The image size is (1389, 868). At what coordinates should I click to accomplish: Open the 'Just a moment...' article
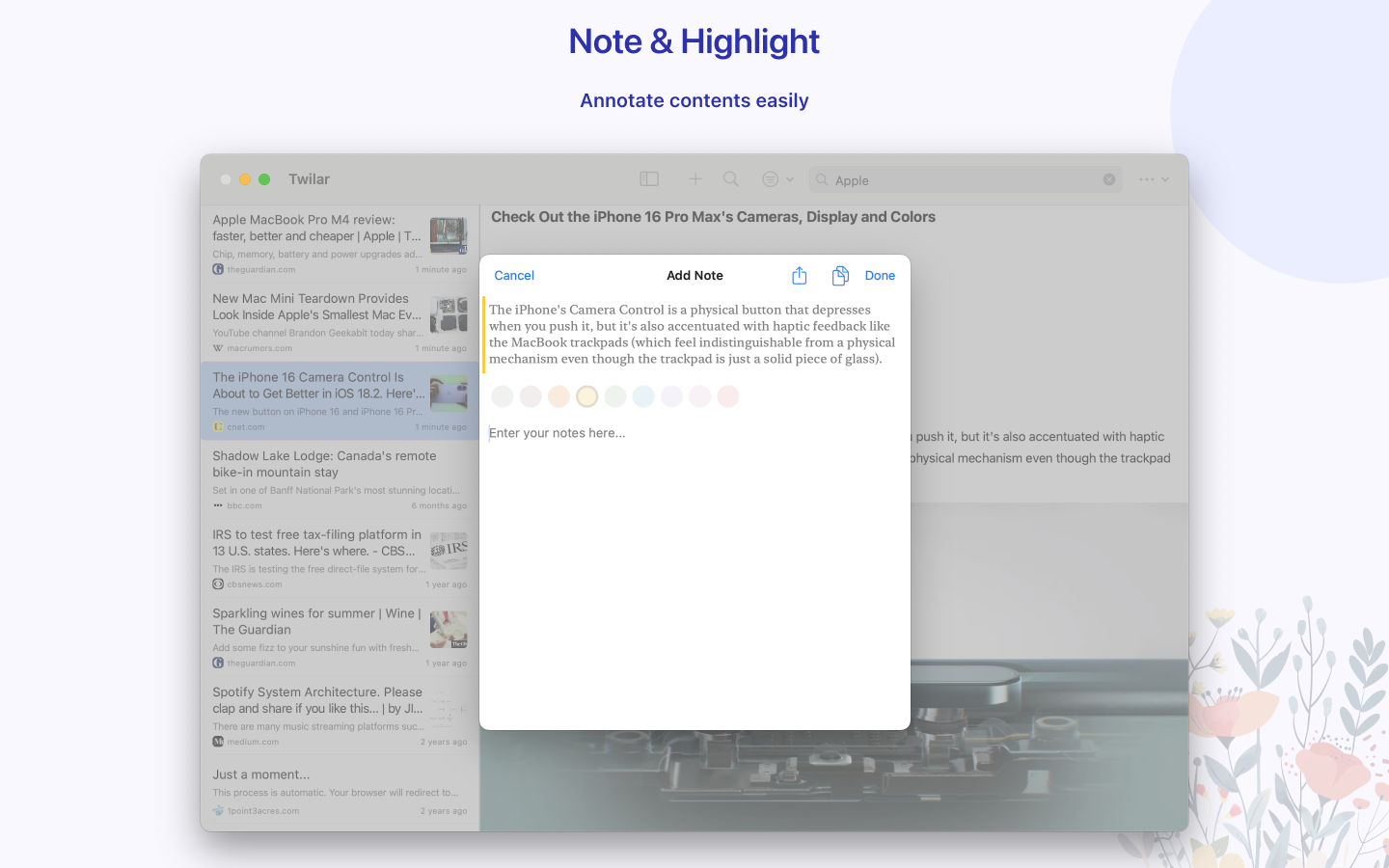click(340, 792)
